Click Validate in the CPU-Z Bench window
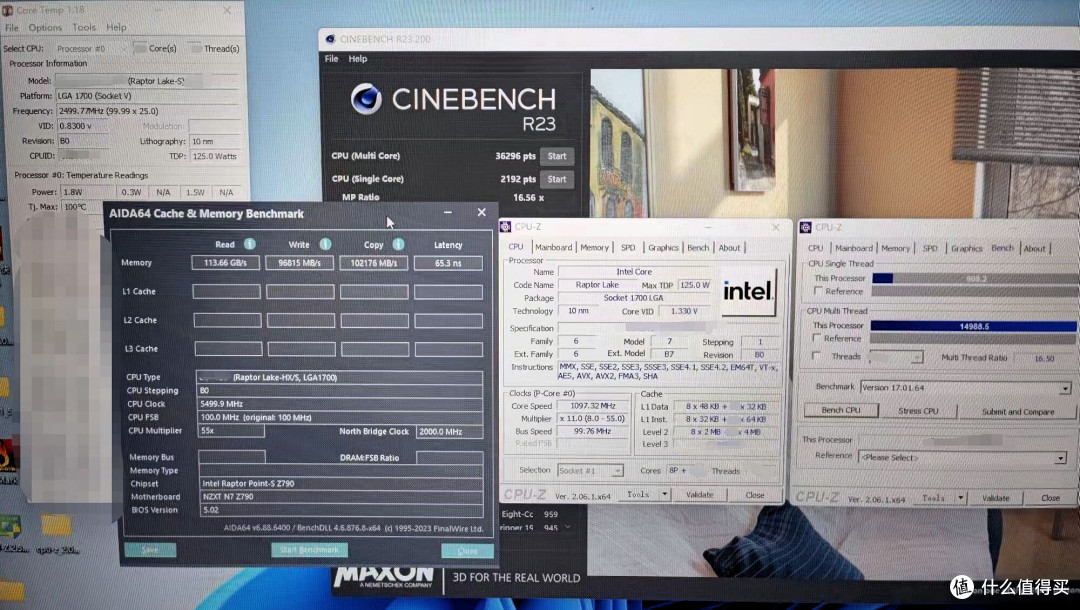 pos(995,498)
